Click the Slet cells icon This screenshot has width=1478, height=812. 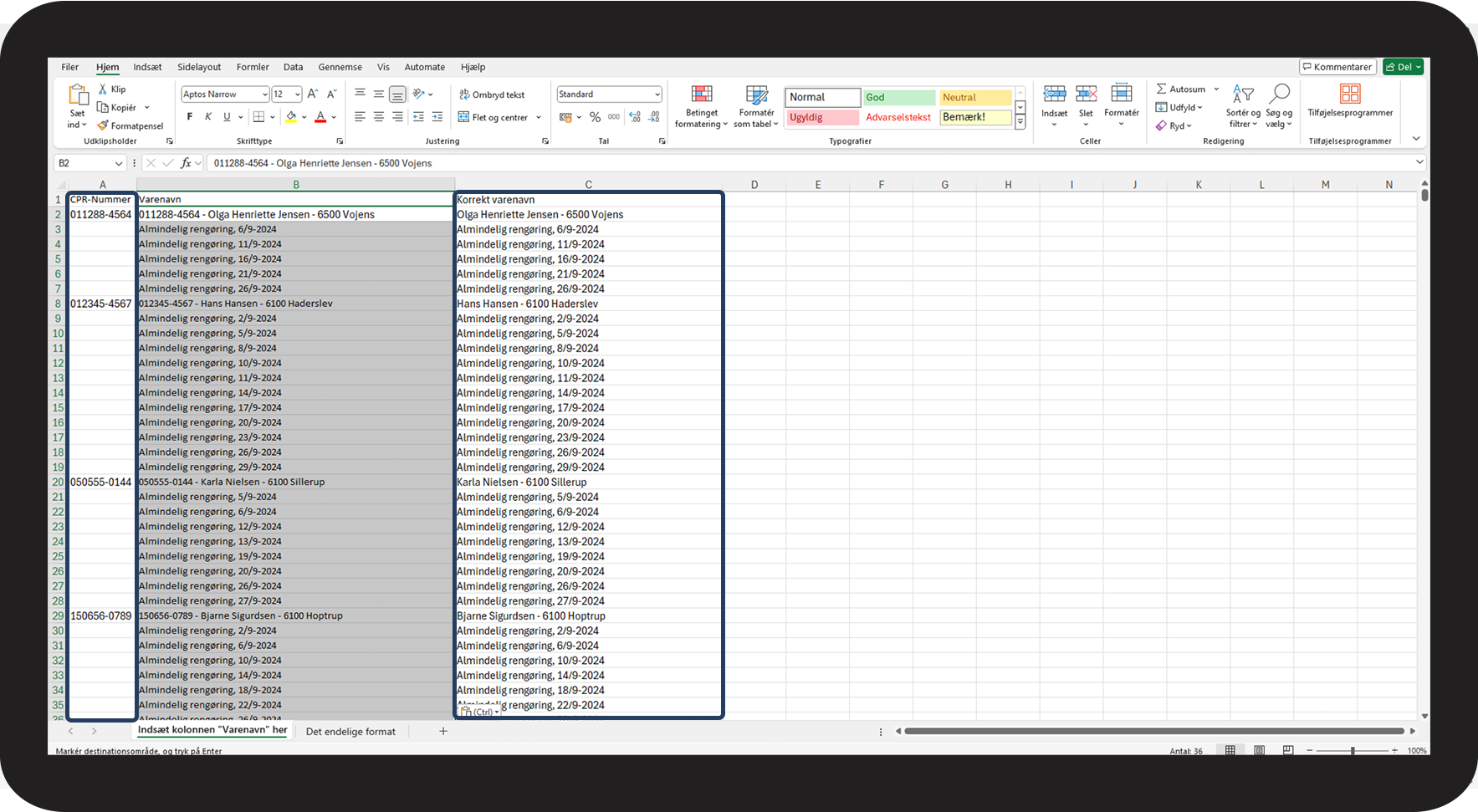coord(1086,94)
